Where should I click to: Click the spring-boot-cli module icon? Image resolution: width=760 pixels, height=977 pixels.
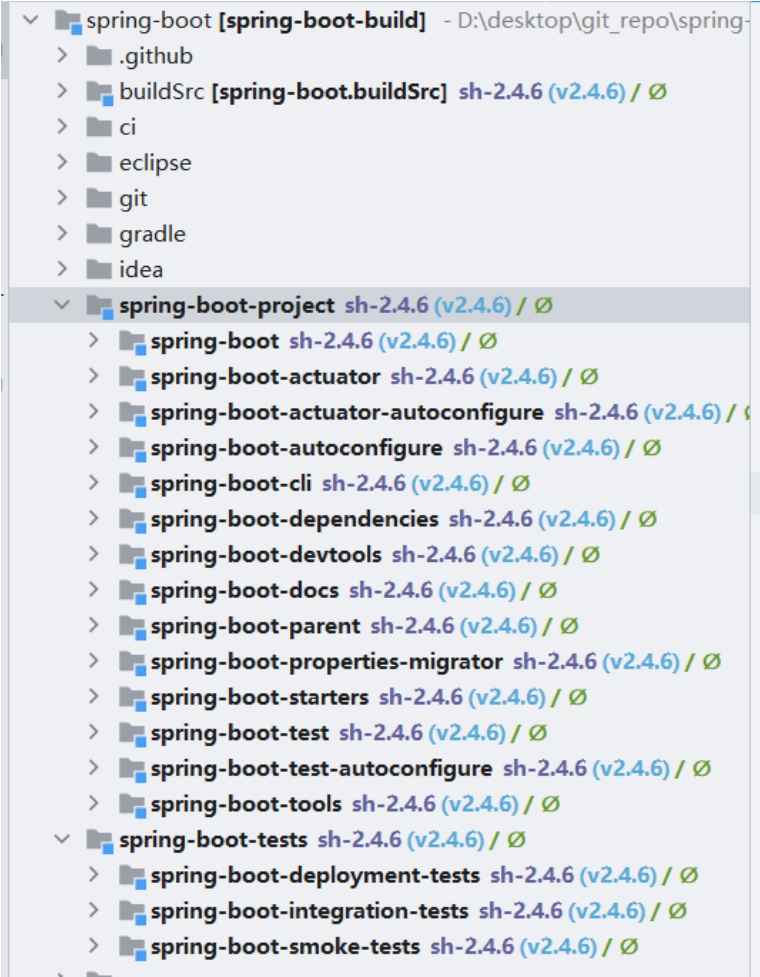[132, 484]
